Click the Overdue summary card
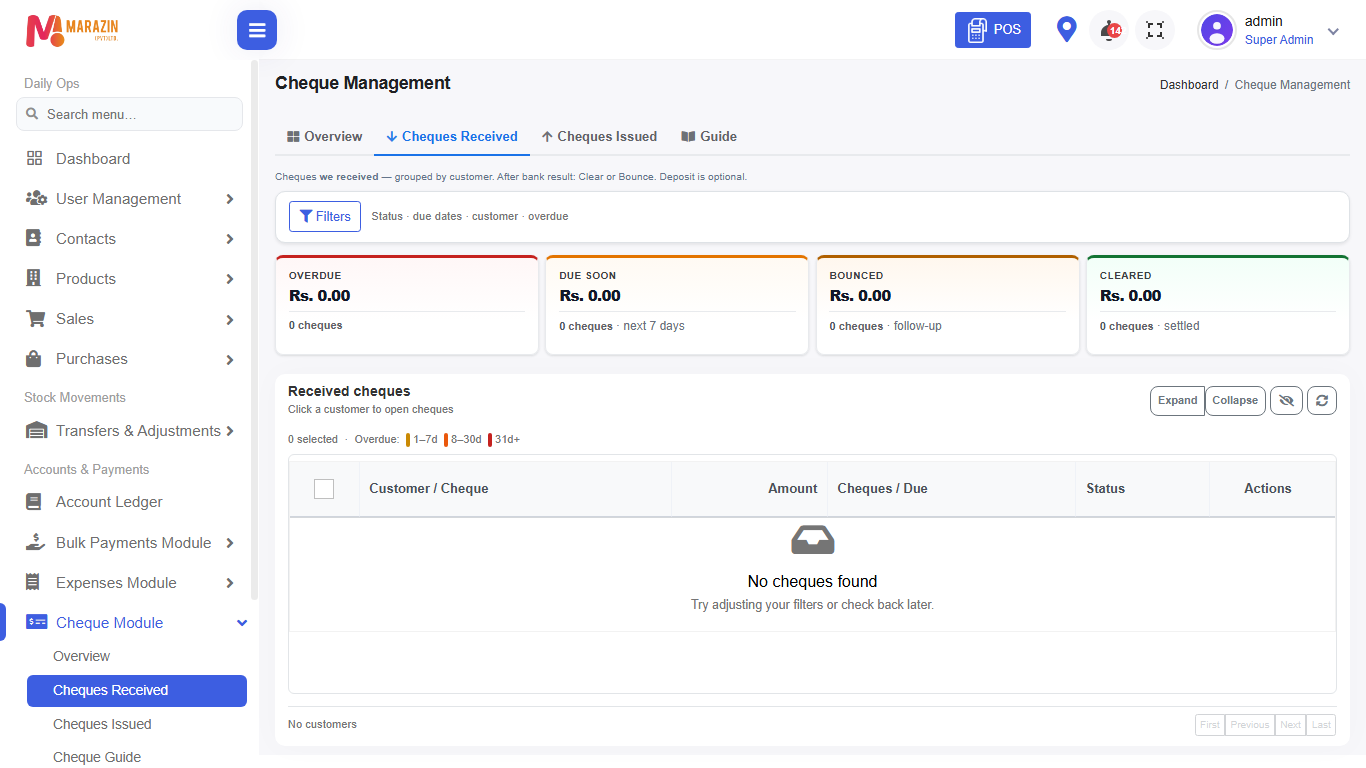 (x=407, y=305)
